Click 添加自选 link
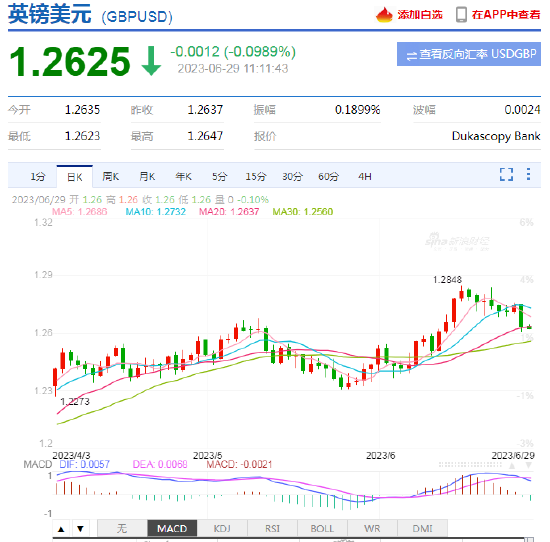The height and width of the screenshot is (542, 550). (420, 15)
